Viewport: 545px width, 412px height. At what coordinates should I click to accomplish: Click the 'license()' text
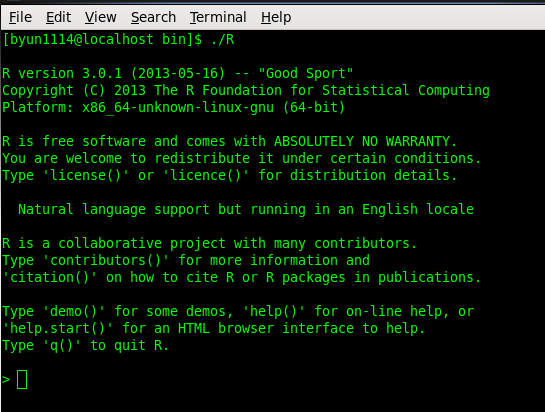click(86, 175)
